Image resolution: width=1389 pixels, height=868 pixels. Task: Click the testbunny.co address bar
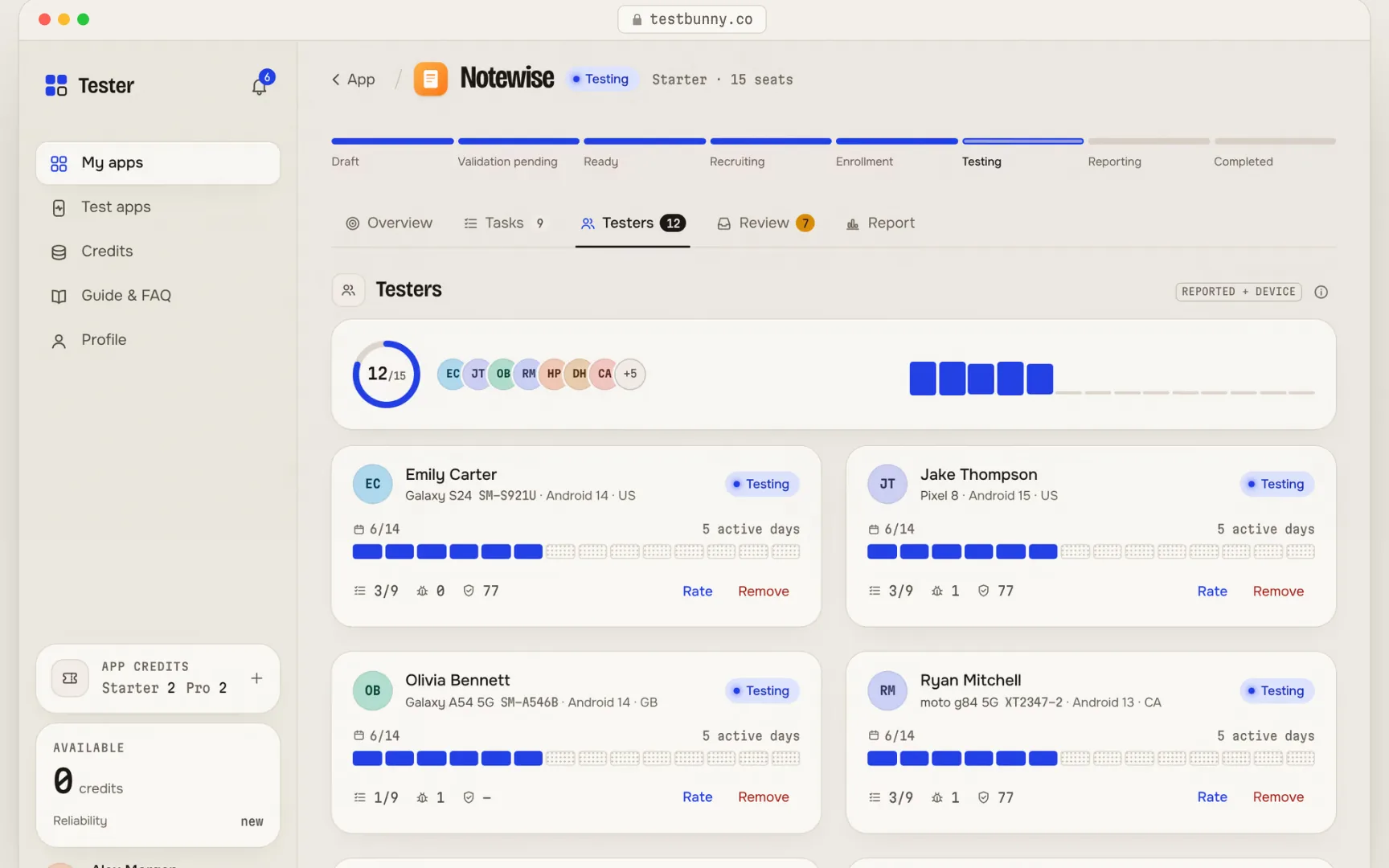[x=692, y=19]
